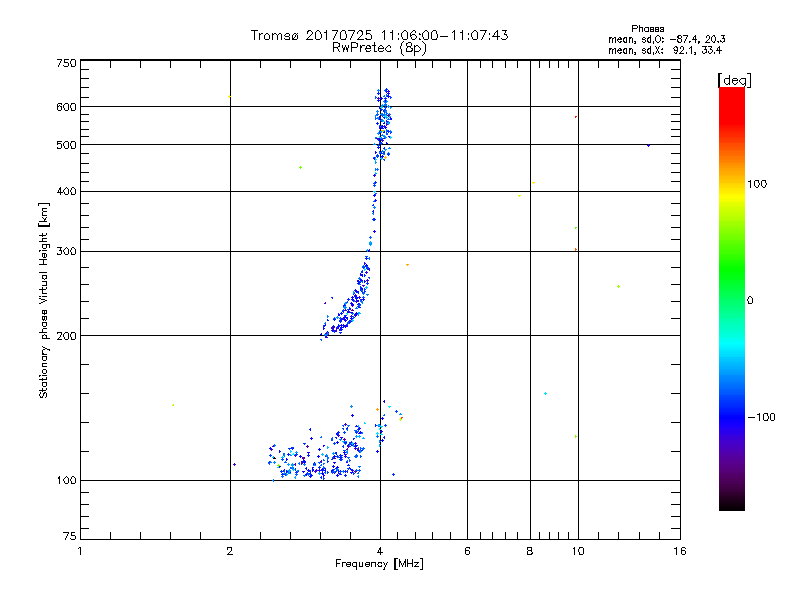Viewport: 800px width, 600px height.
Task: Click the y-axis tick label '400'
Action: click(x=66, y=191)
